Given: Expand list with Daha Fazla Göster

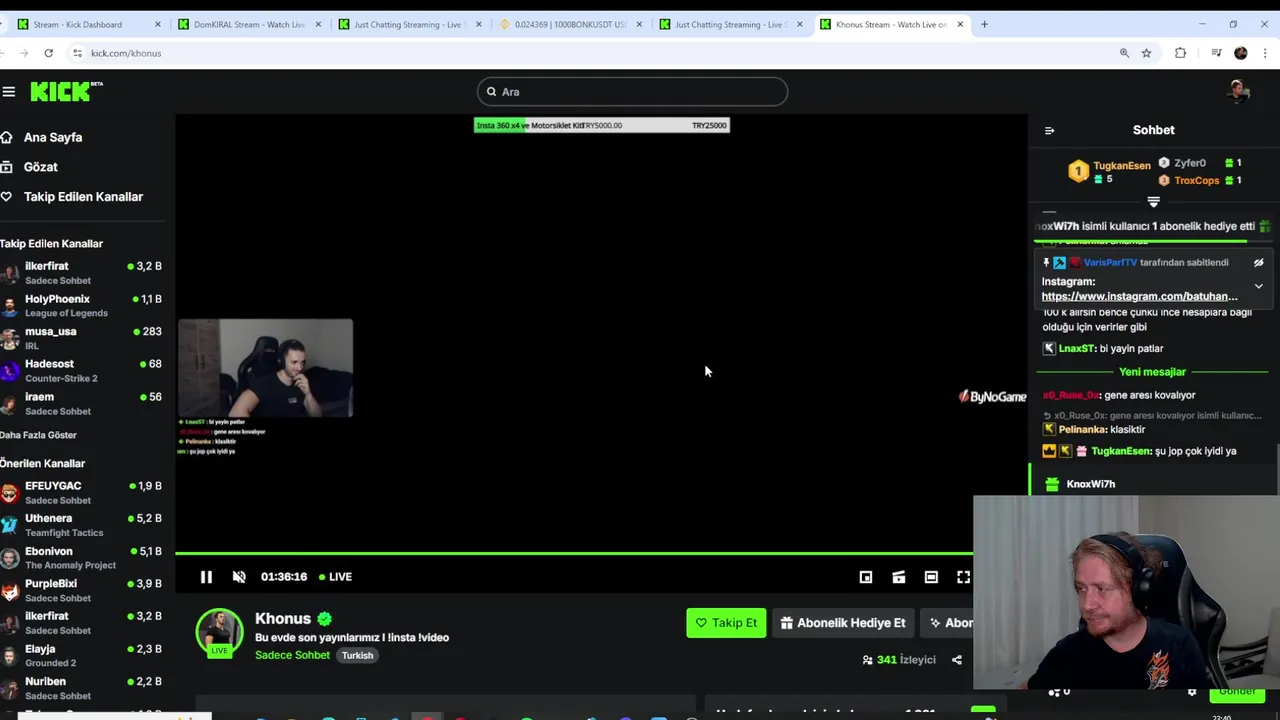Looking at the screenshot, I should click(38, 435).
